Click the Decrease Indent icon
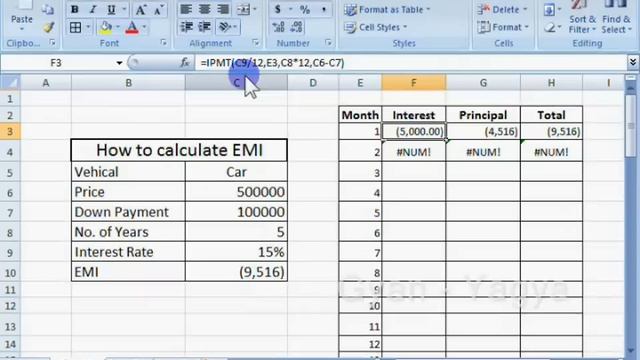The height and width of the screenshot is (360, 640). (187, 27)
